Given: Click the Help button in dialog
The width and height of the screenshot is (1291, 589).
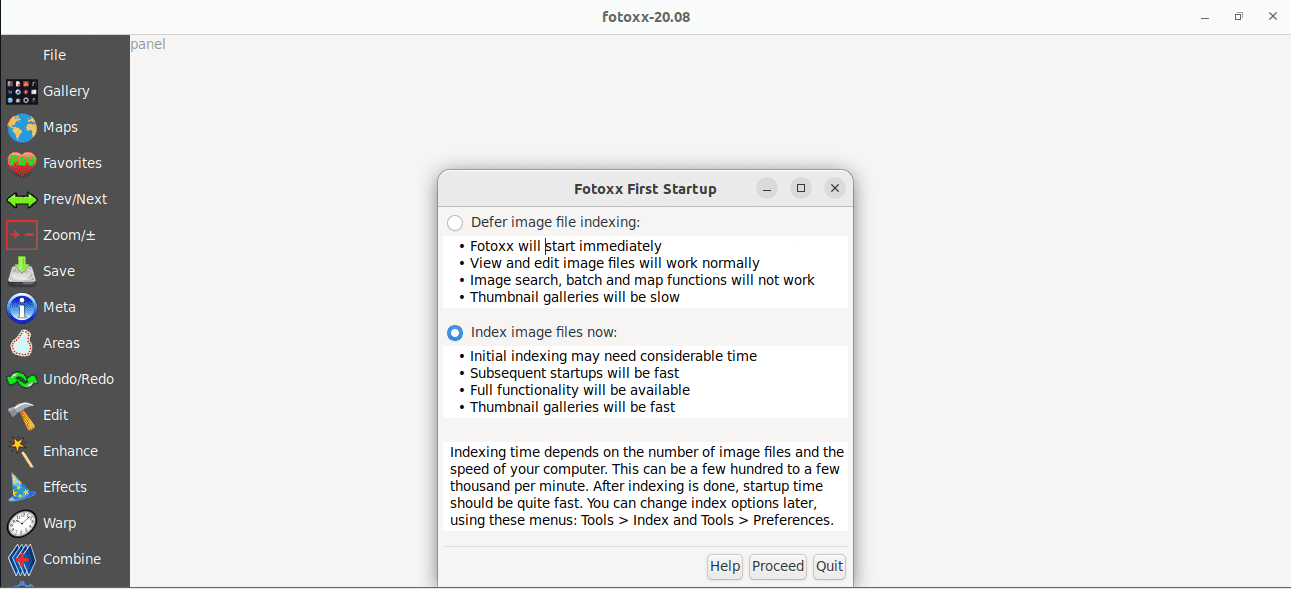Looking at the screenshot, I should pos(724,567).
